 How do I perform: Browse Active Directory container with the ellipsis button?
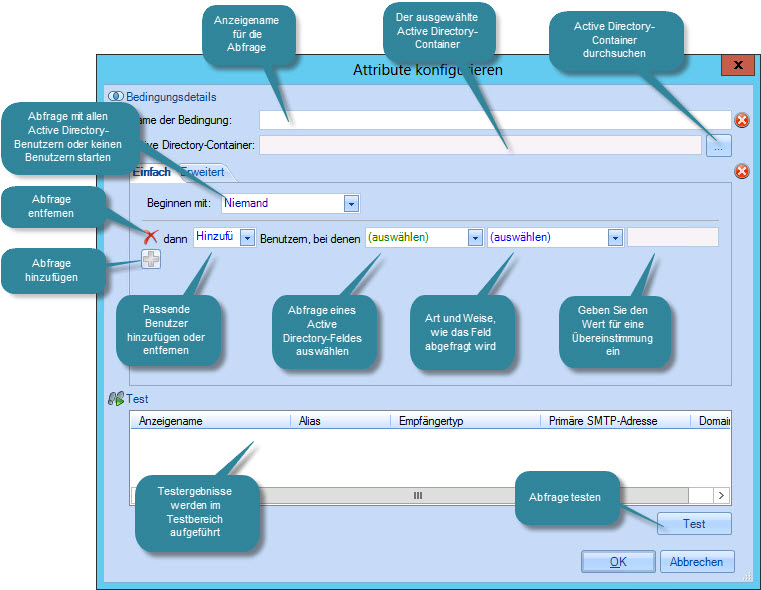click(718, 145)
